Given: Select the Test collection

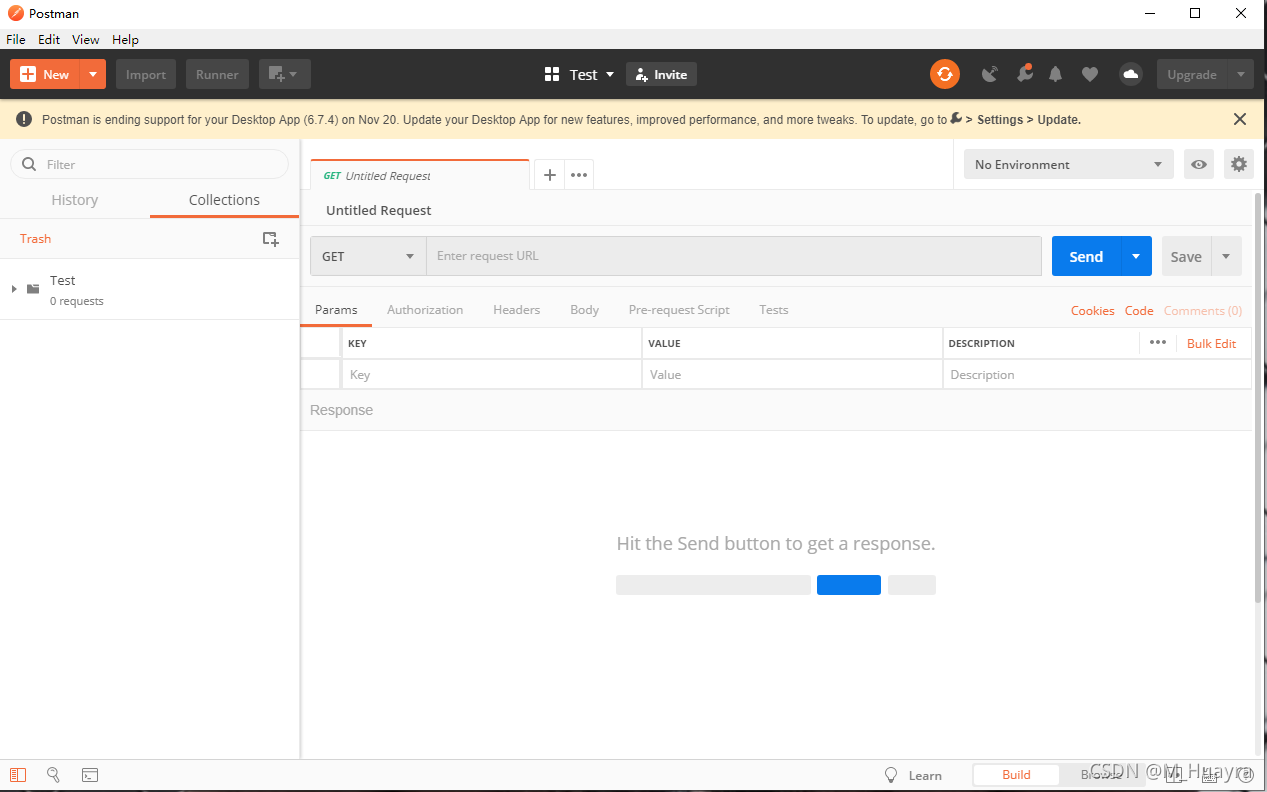Looking at the screenshot, I should 150,289.
